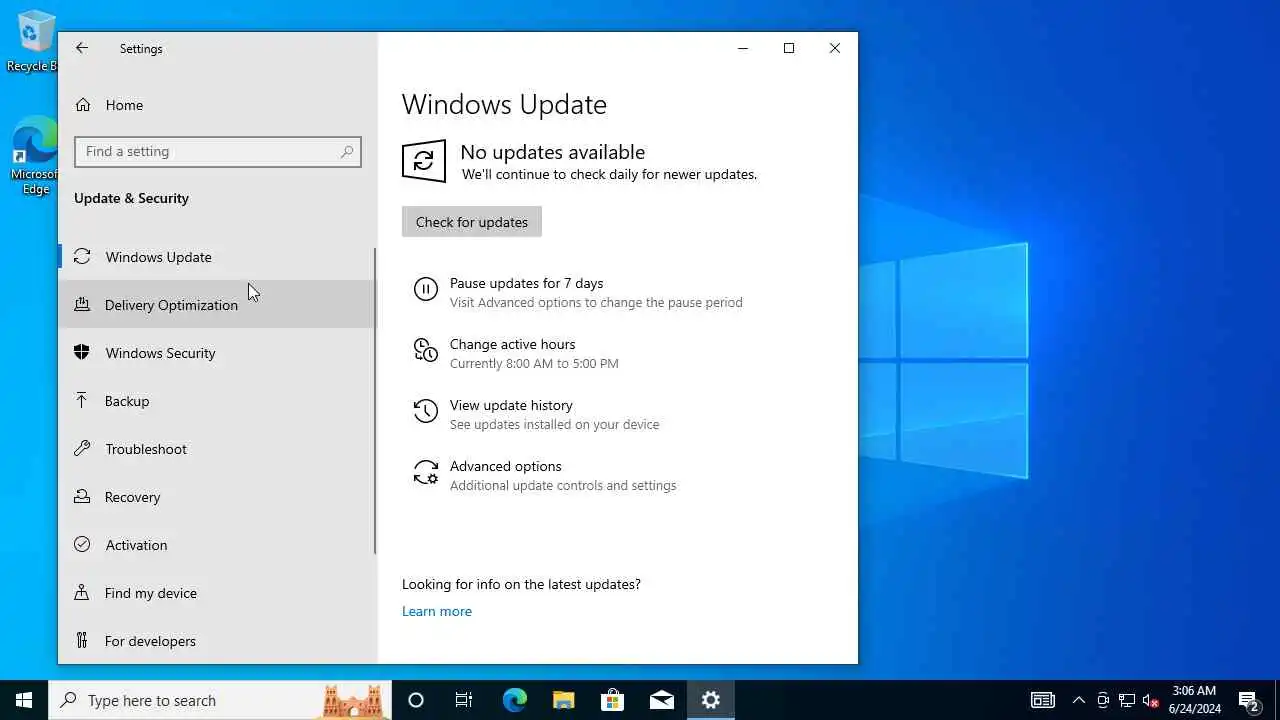1280x720 pixels.
Task: Click the Home icon in Settings sidebar
Action: pyautogui.click(x=83, y=105)
